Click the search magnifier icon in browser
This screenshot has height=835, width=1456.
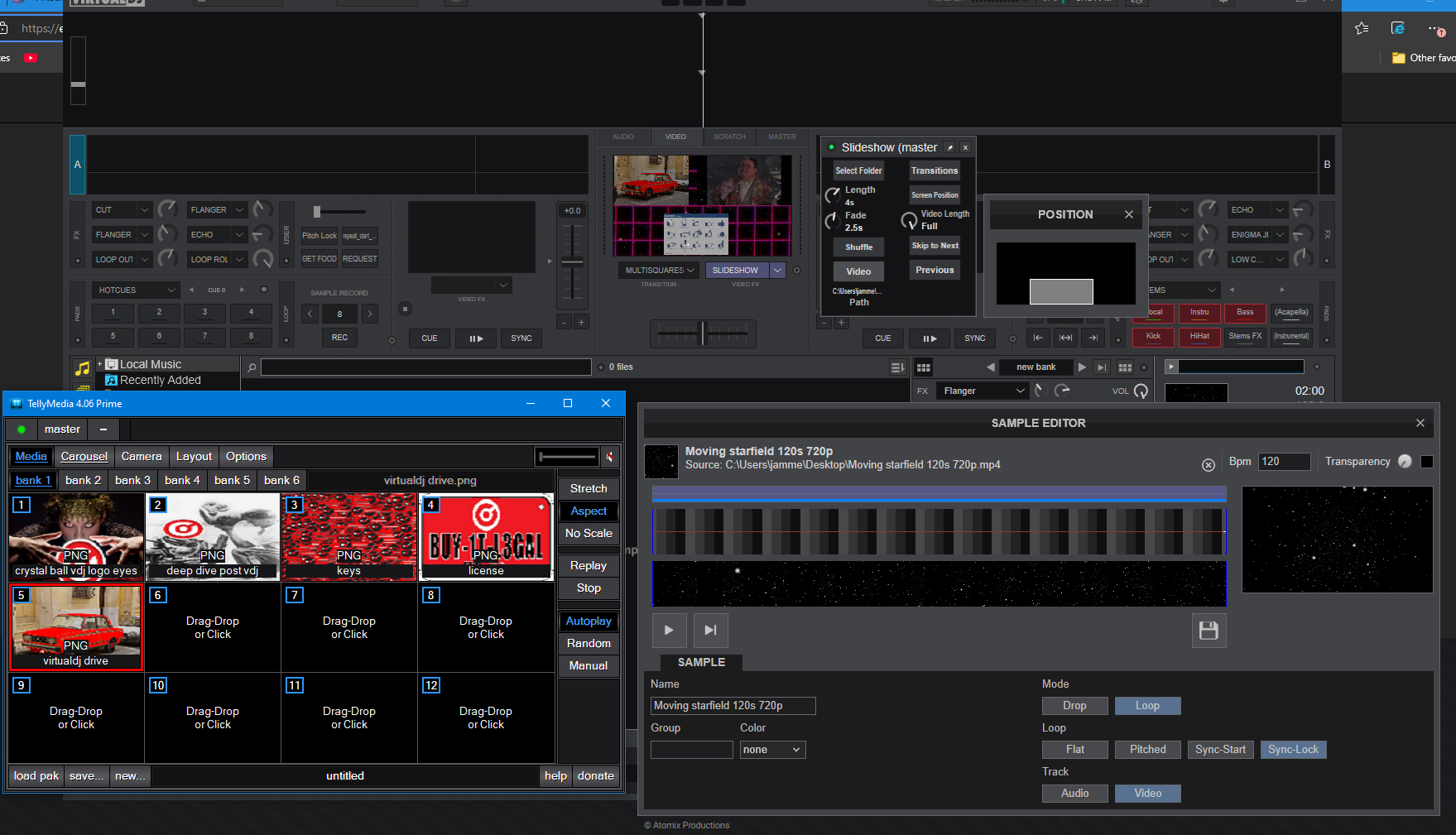[252, 367]
